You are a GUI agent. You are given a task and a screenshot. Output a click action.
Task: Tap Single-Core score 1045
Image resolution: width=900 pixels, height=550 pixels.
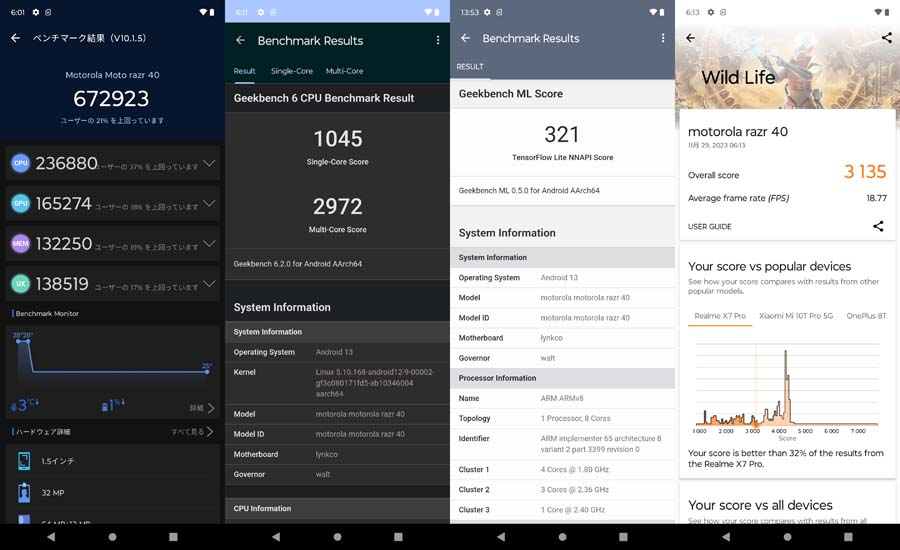(338, 138)
